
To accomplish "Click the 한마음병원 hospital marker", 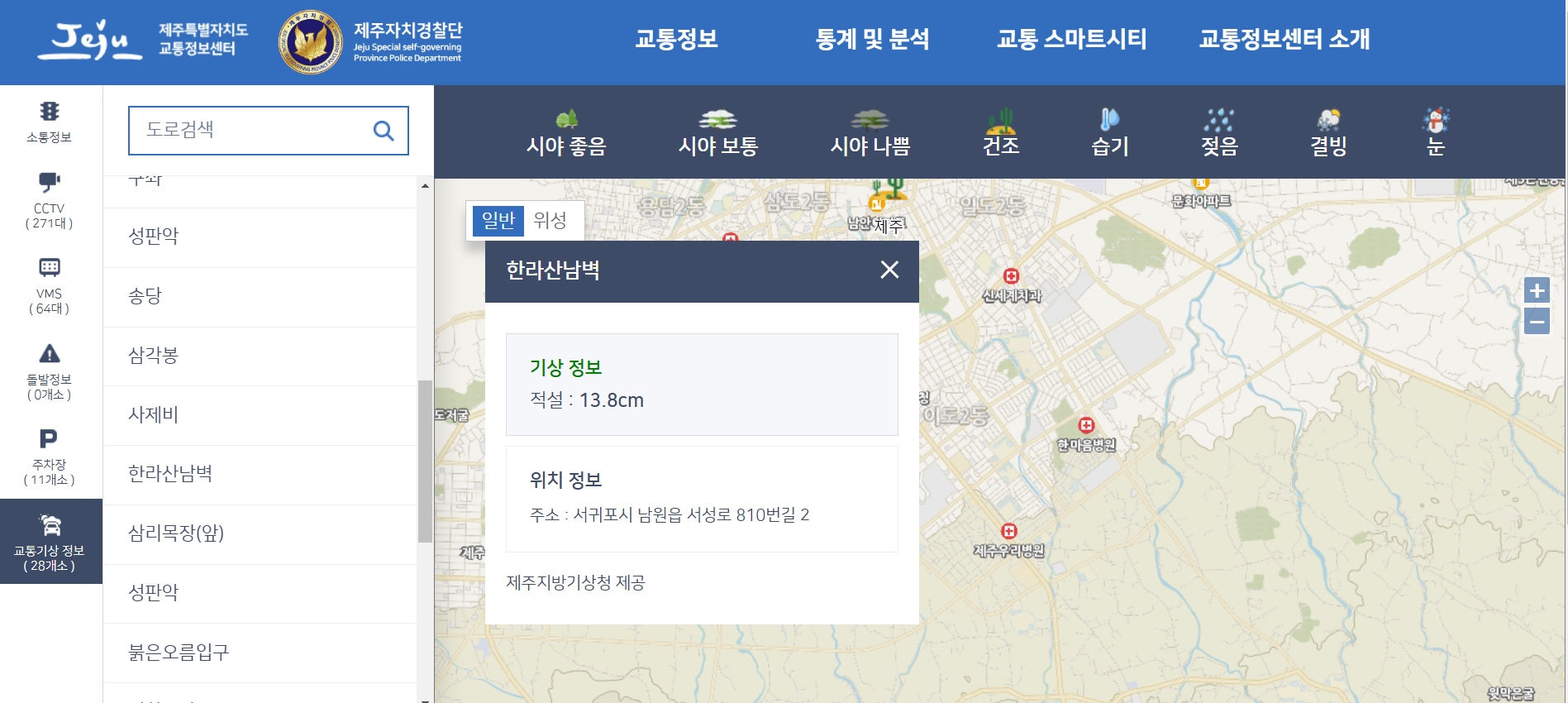I will pos(1086,425).
